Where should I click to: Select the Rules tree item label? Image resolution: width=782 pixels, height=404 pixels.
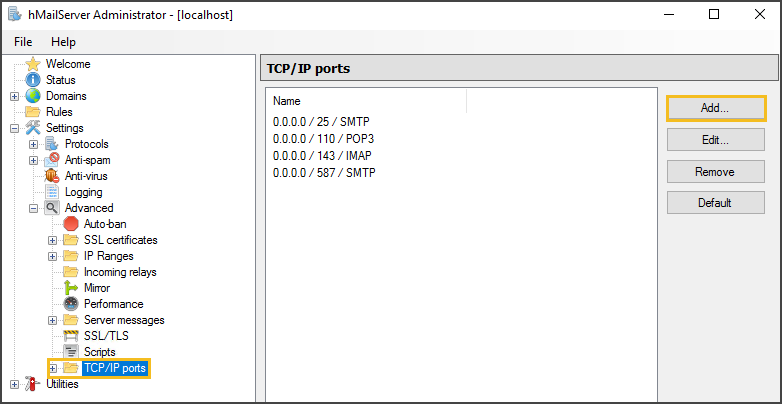point(59,112)
